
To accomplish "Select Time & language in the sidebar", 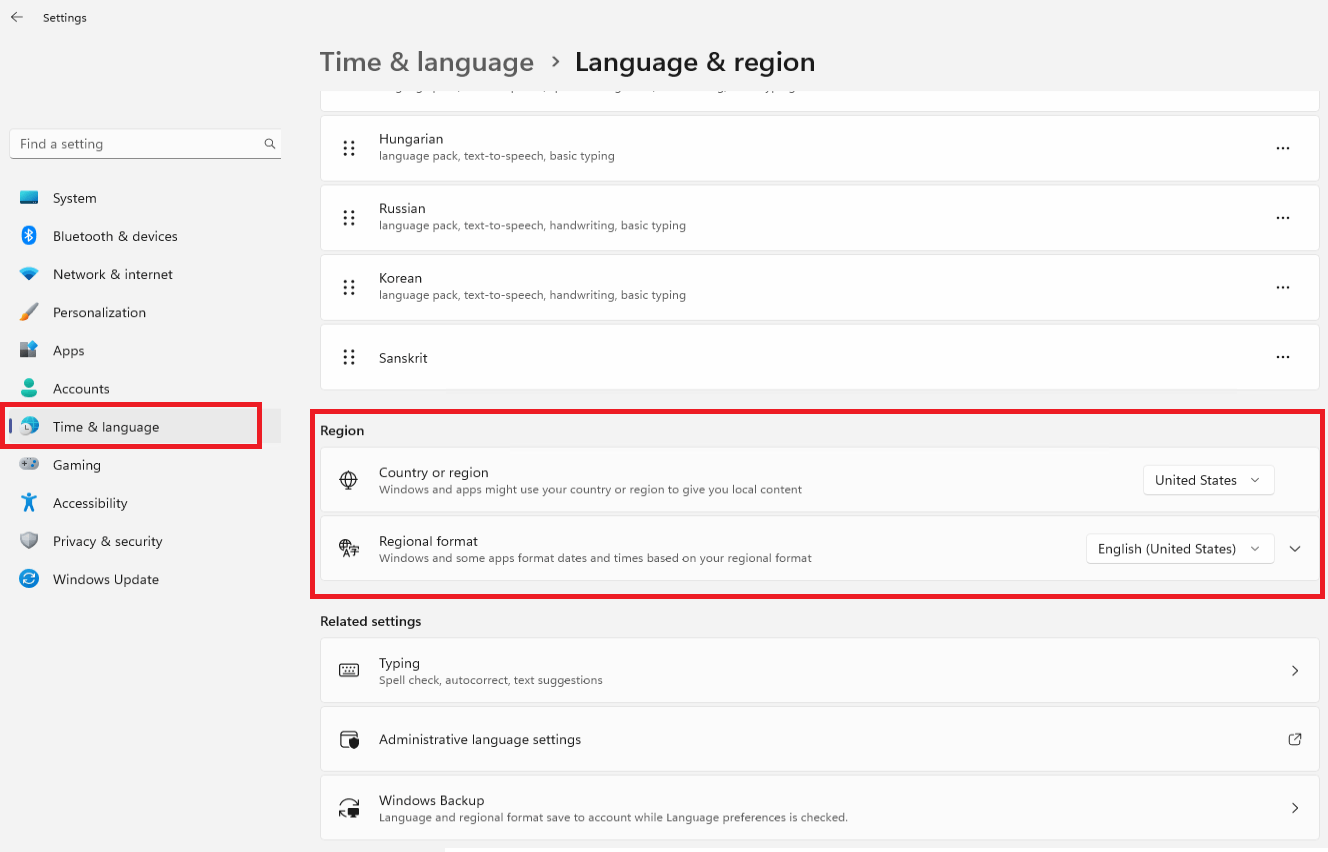I will click(x=107, y=426).
